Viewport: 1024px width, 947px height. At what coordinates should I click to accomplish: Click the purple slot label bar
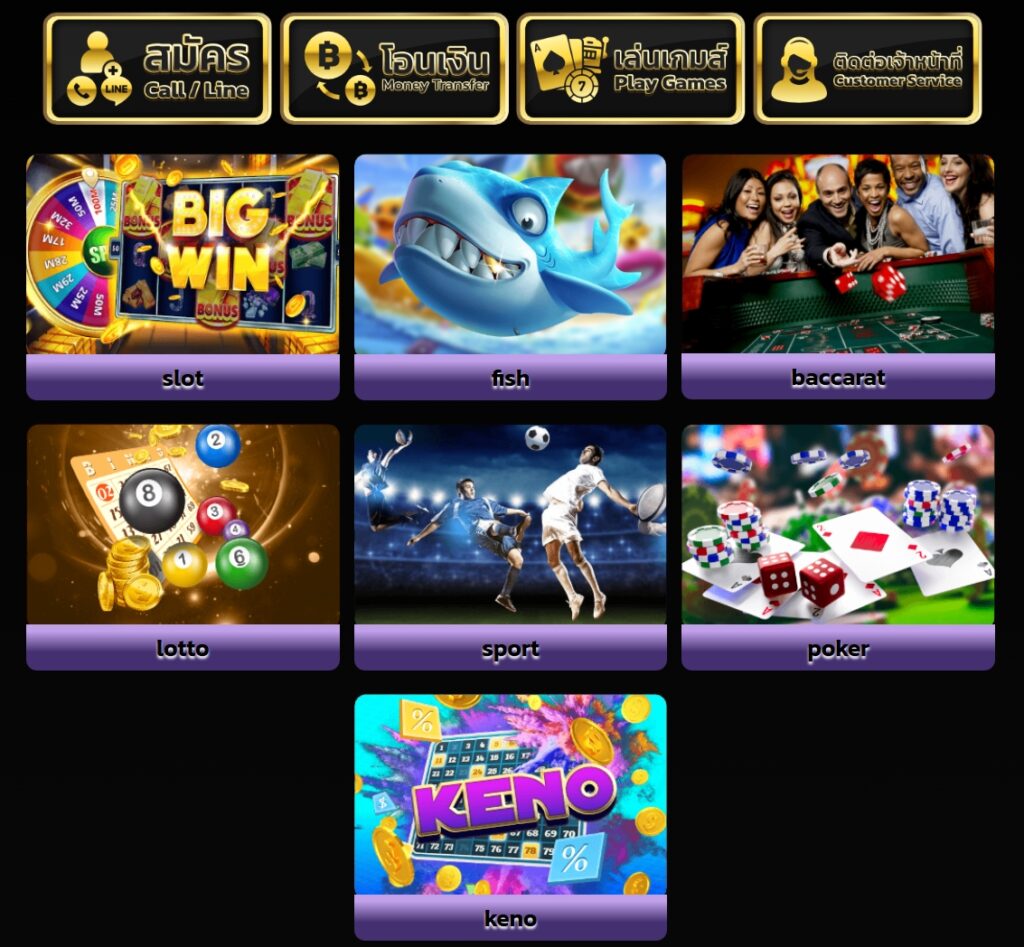(x=183, y=377)
